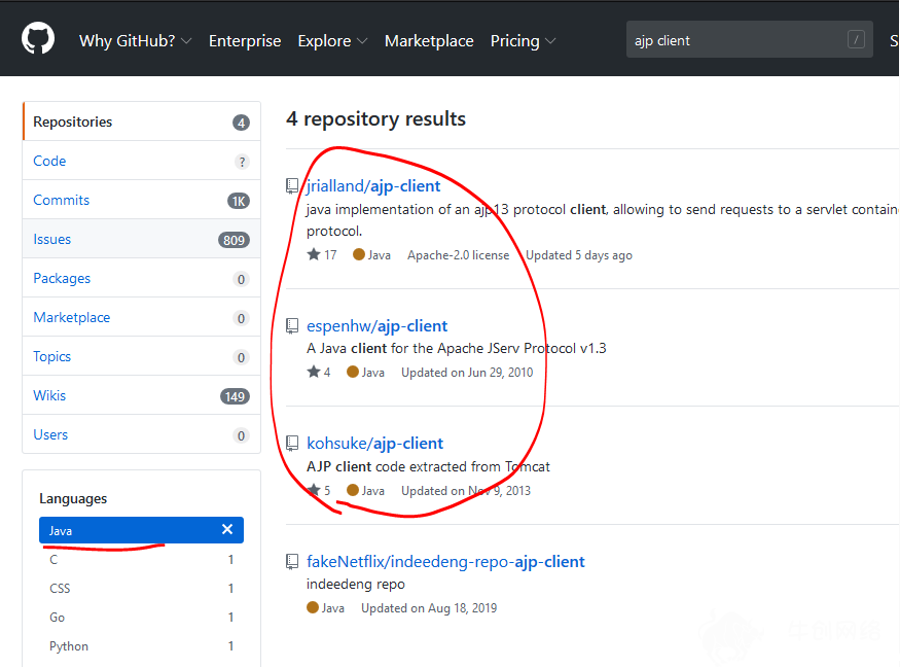The image size is (900, 667).
Task: Select the active Java language filter
Action: 141,530
